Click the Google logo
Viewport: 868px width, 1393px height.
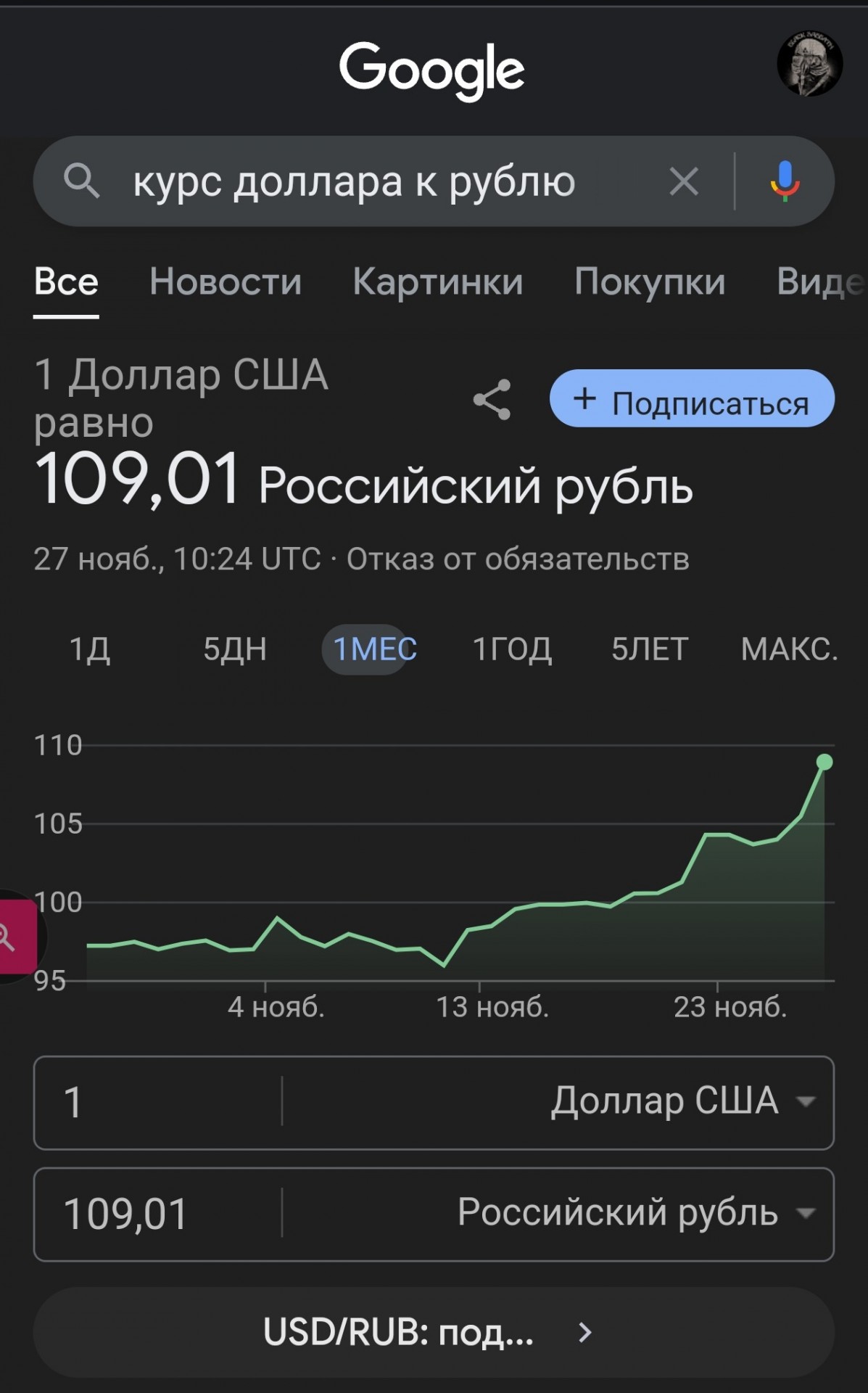[x=432, y=70]
